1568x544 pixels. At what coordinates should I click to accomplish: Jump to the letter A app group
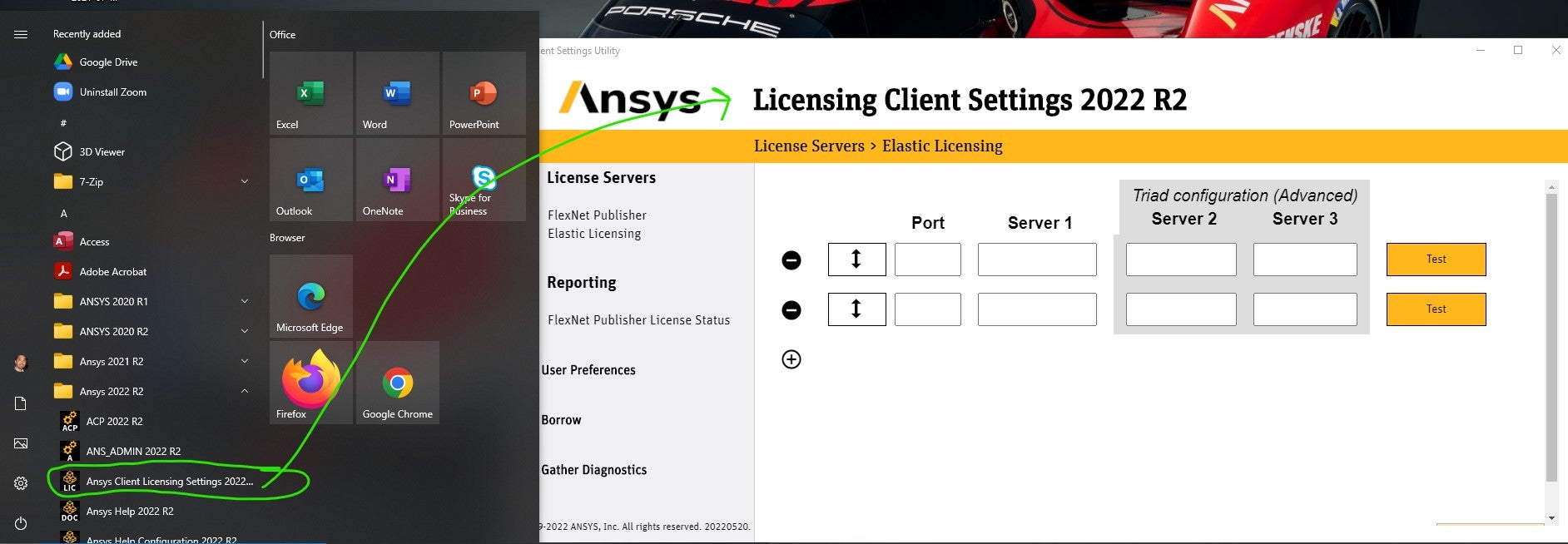click(x=63, y=213)
